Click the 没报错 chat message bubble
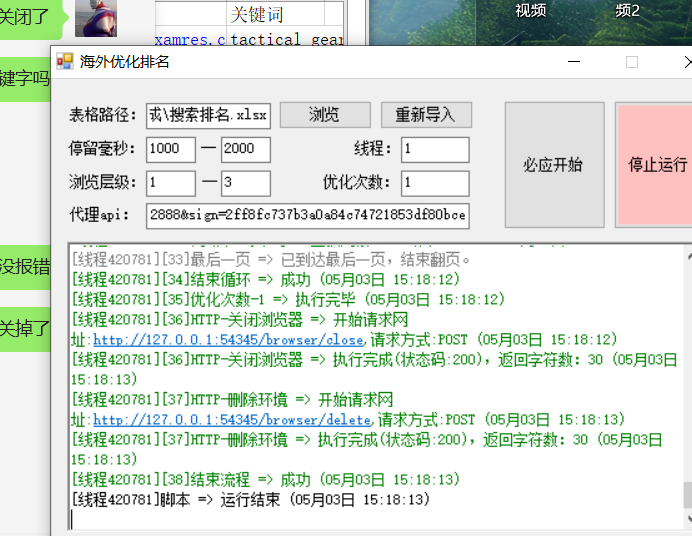The image size is (692, 536). [x=25, y=267]
